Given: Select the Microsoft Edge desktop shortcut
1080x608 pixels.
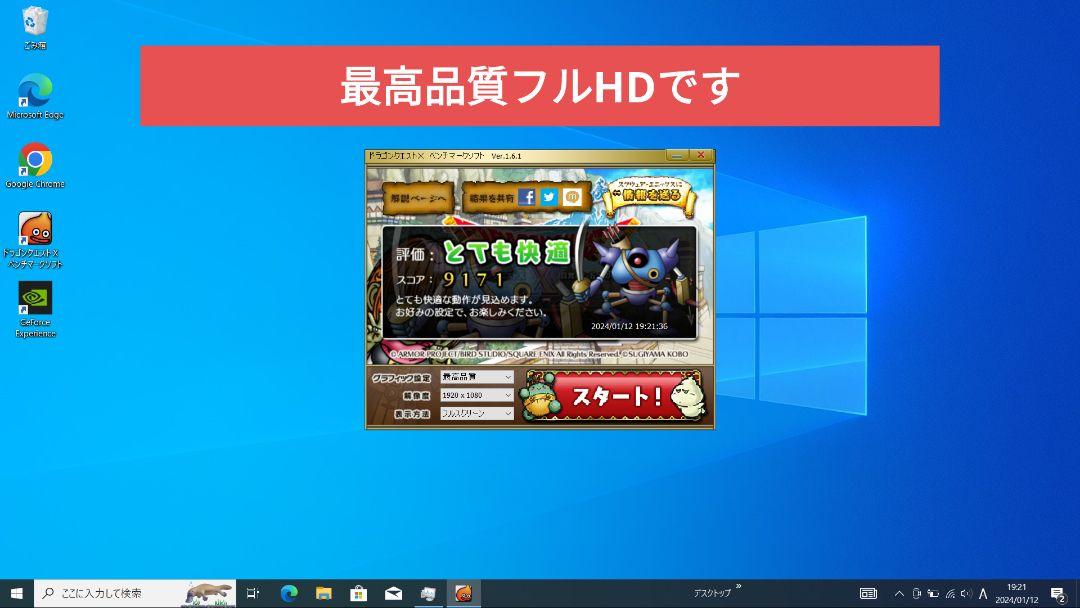Looking at the screenshot, I should pyautogui.click(x=34, y=96).
